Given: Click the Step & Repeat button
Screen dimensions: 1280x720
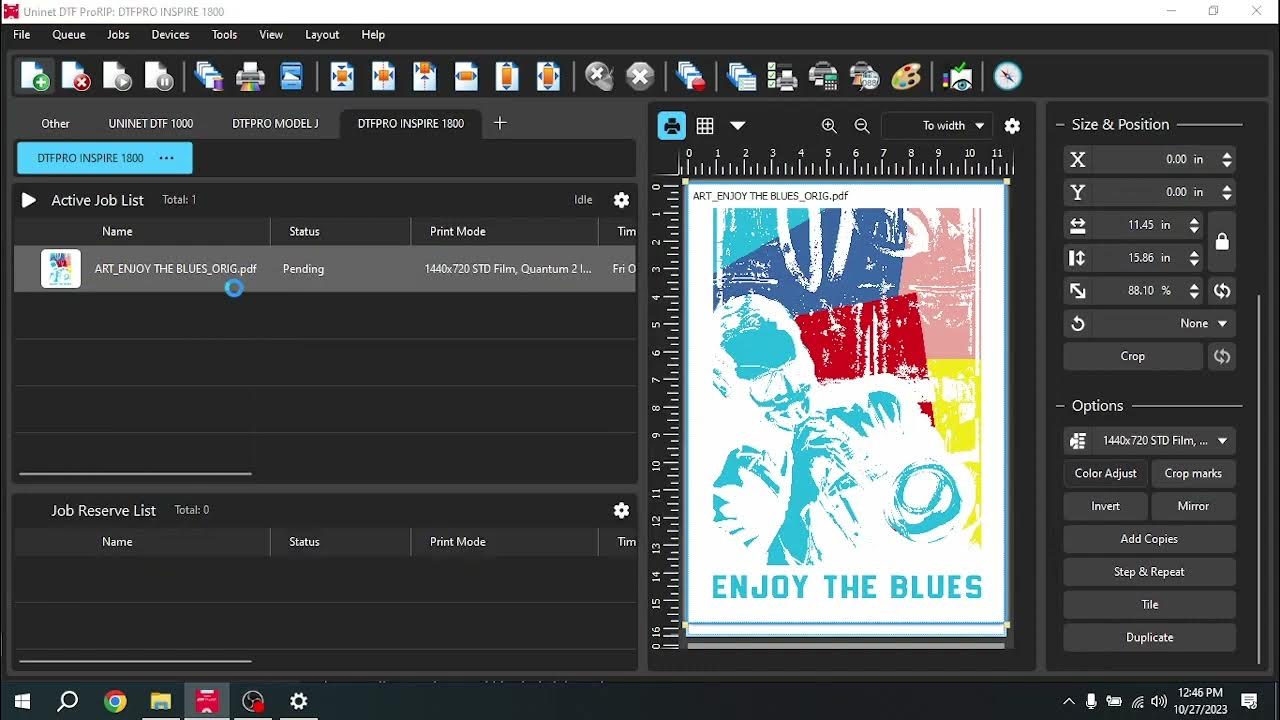Looking at the screenshot, I should point(1149,572).
